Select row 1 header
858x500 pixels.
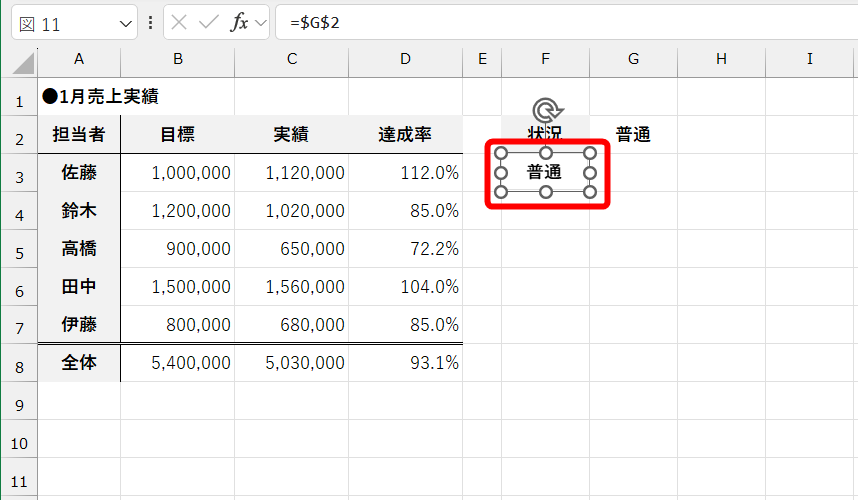(x=19, y=97)
